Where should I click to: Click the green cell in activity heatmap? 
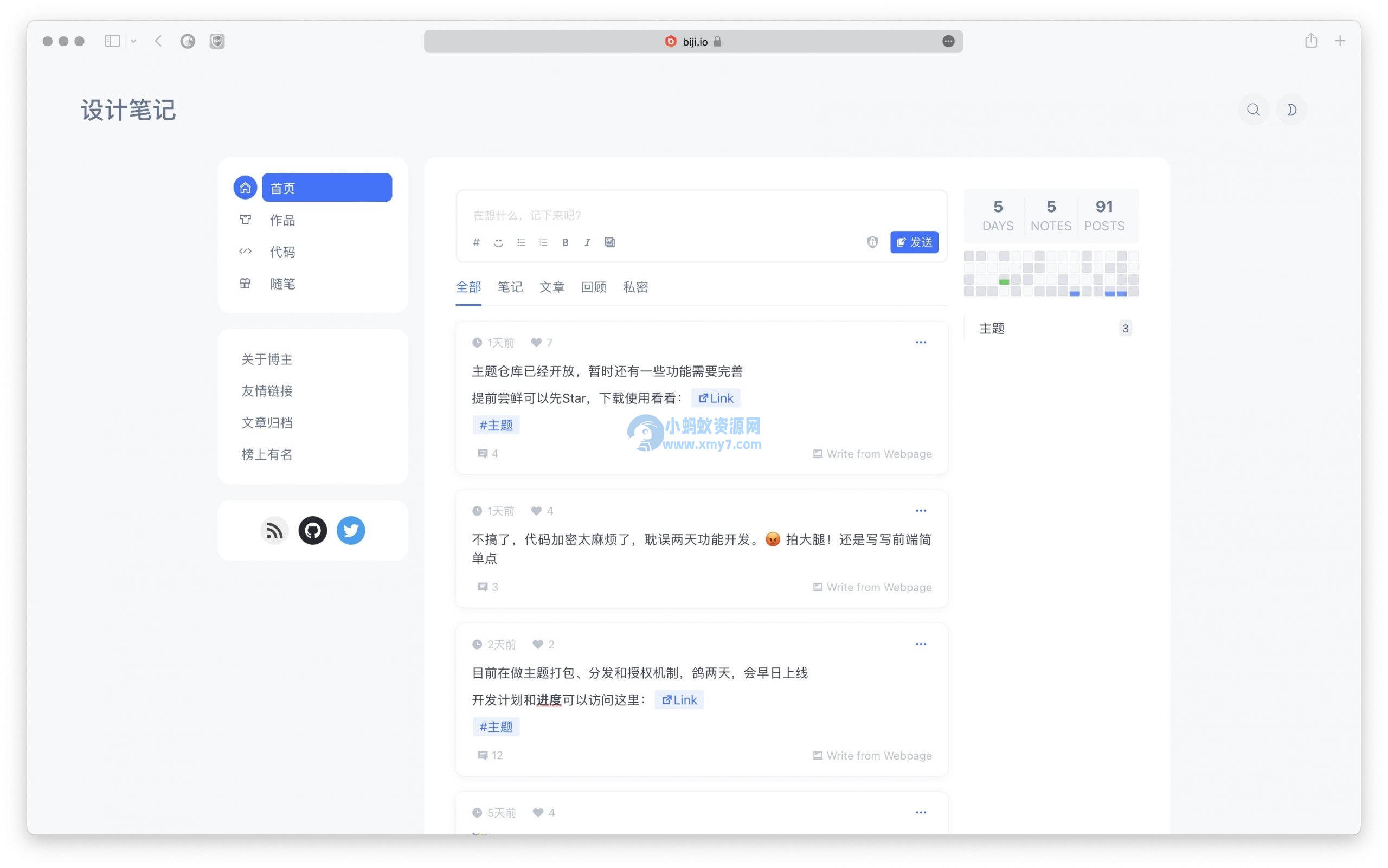pos(1004,281)
